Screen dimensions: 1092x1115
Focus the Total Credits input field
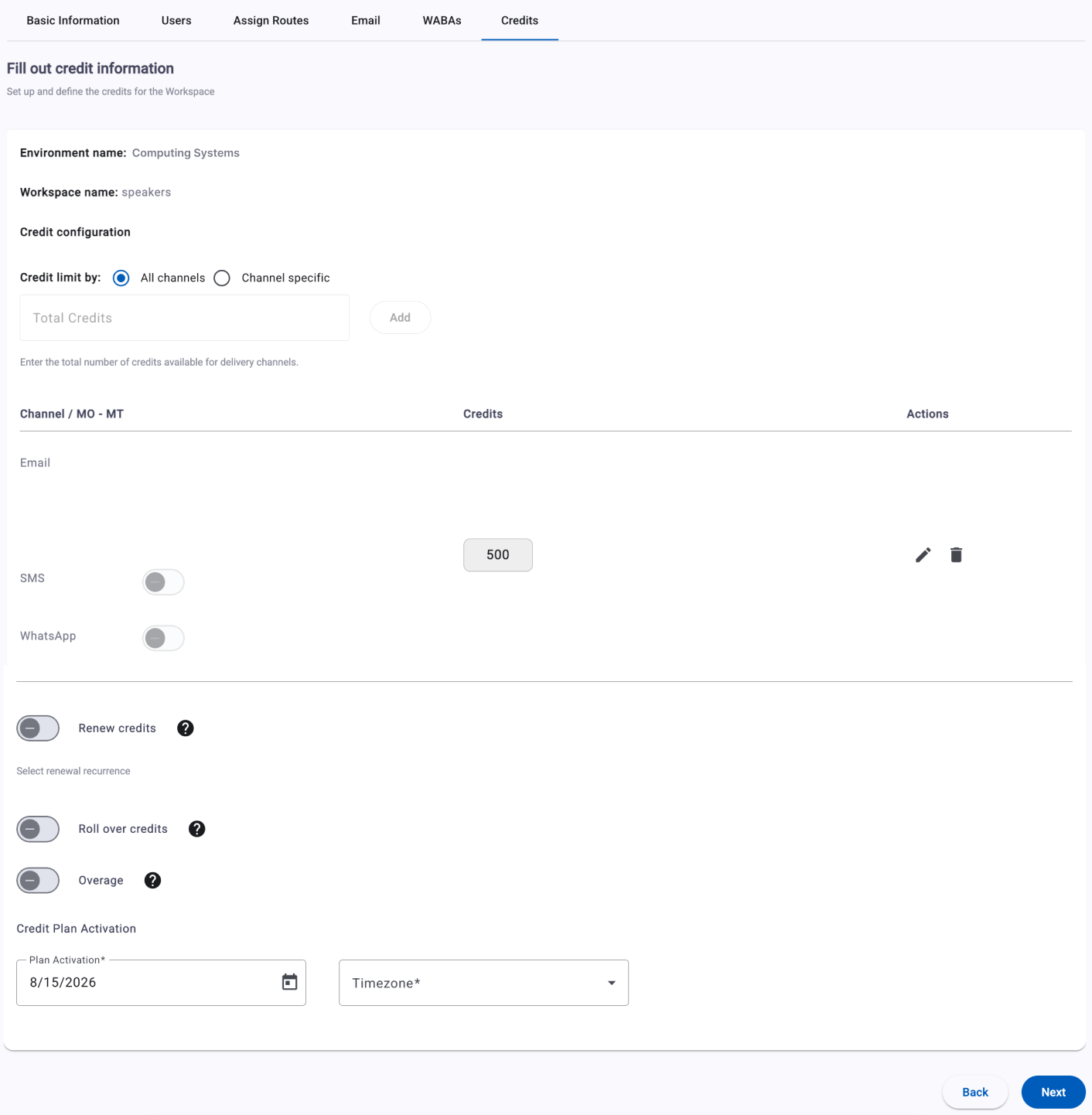pos(185,318)
